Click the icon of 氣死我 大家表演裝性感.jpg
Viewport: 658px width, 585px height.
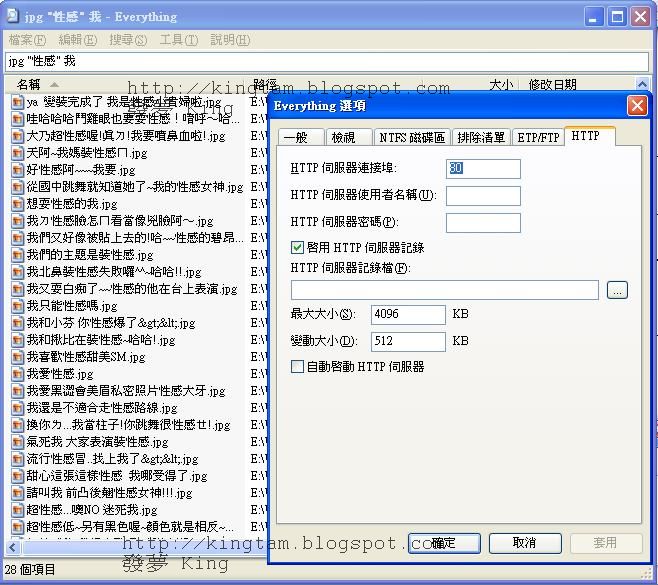pos(17,442)
